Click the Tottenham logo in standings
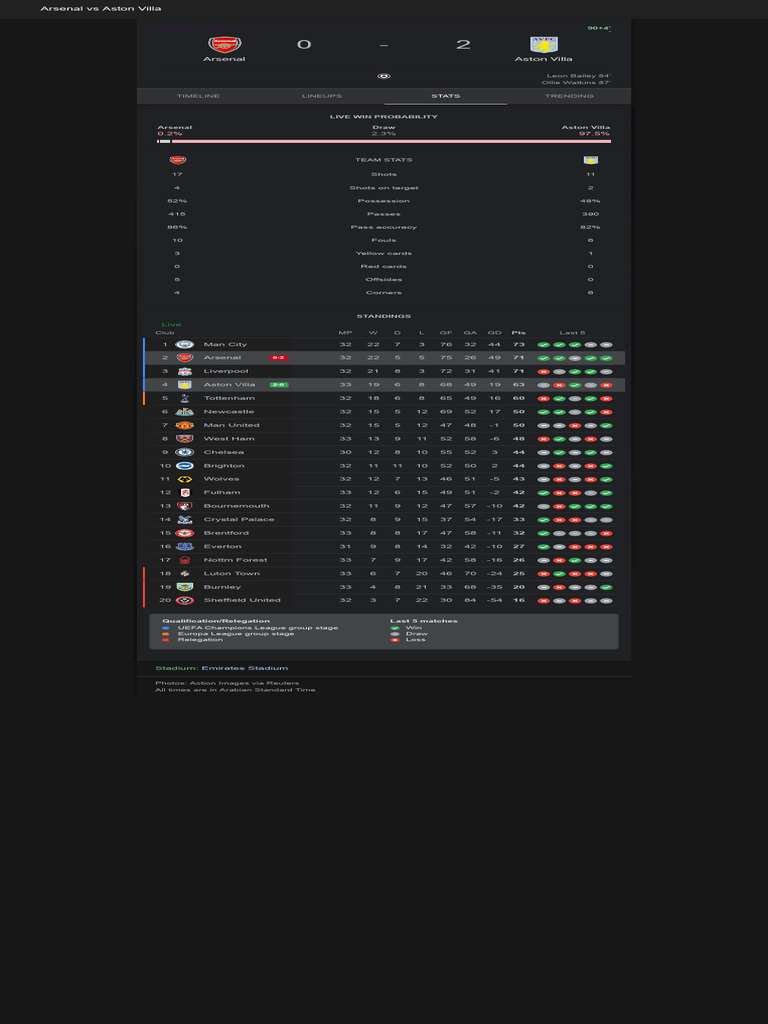The image size is (768, 1024). 185,398
